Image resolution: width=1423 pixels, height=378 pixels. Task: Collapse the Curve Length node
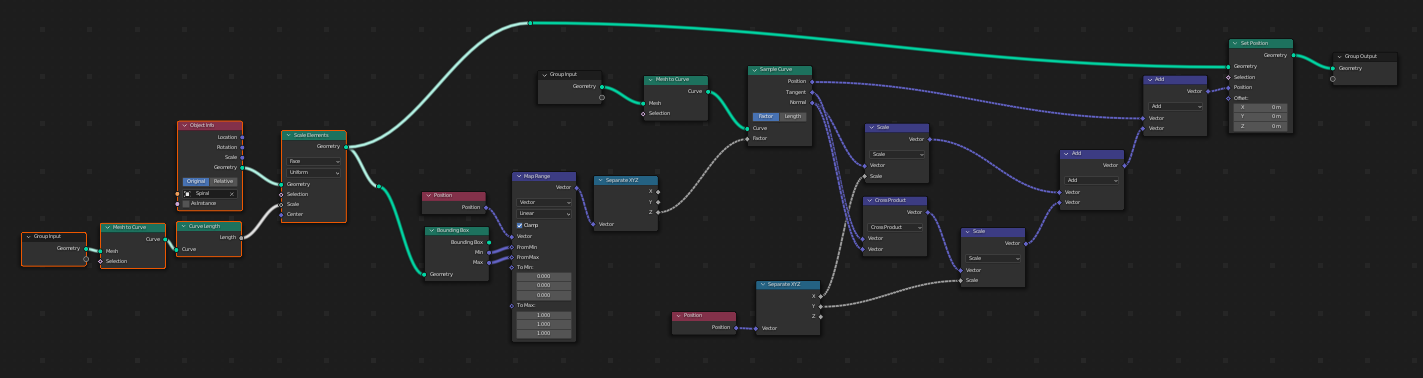click(184, 226)
